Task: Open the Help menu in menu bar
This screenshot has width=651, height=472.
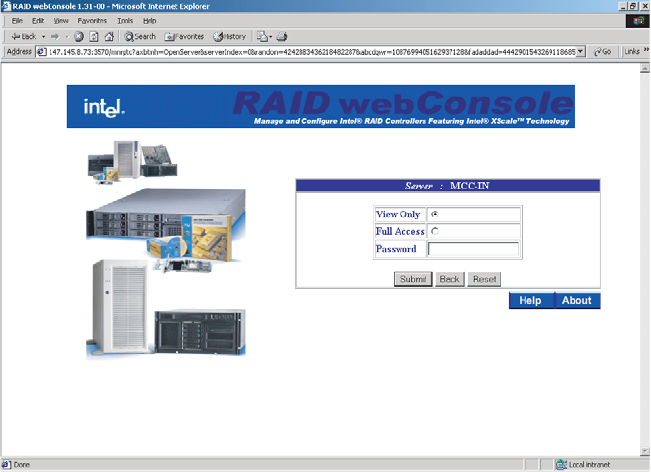Action: coord(149,20)
